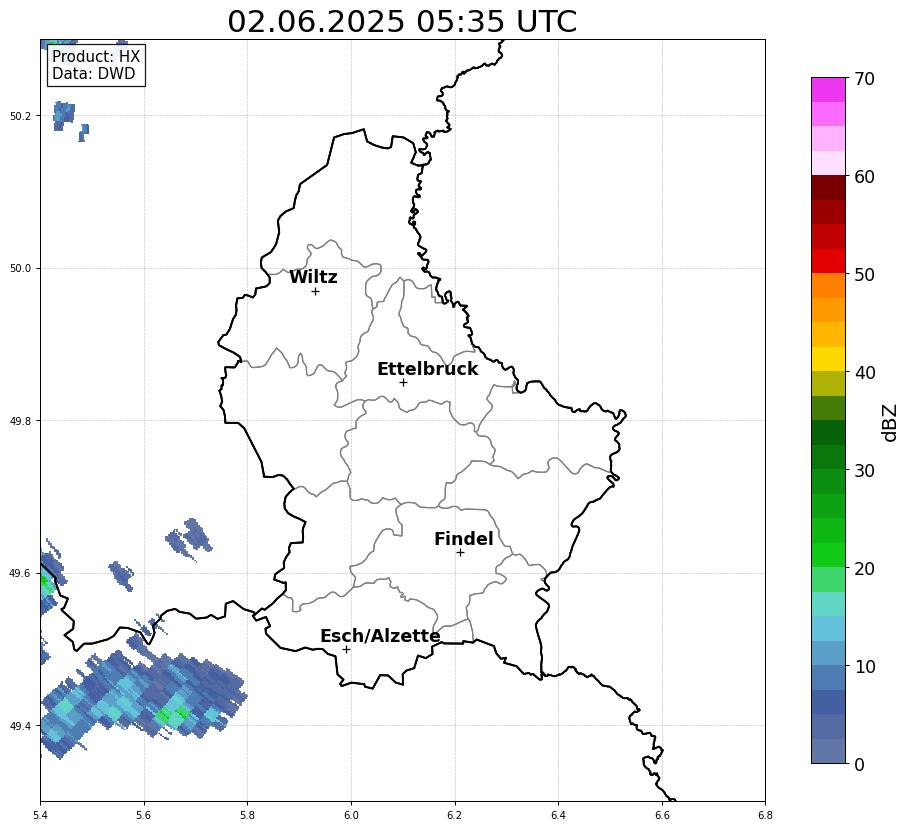This screenshot has height=829, width=909.
Task: Click the dark green colorbar segment near 35
Action: 828,432
